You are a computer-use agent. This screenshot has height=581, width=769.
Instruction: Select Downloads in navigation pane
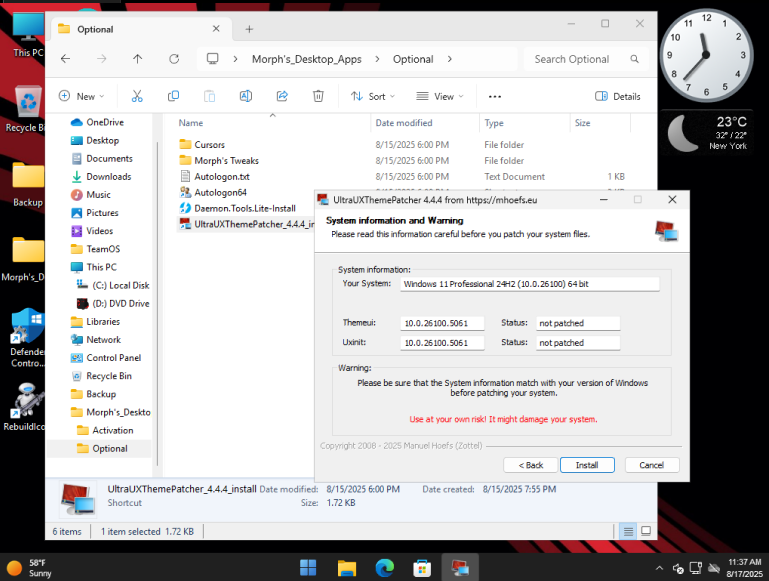108,177
